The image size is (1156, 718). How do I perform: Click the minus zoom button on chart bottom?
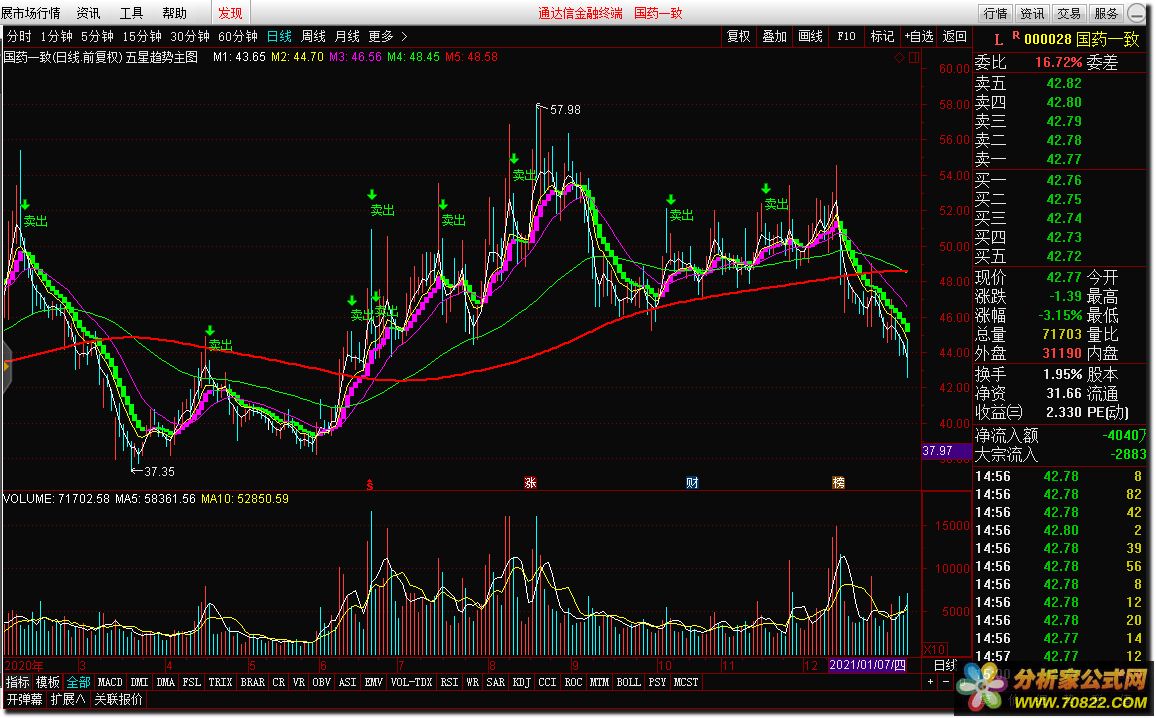pos(945,682)
